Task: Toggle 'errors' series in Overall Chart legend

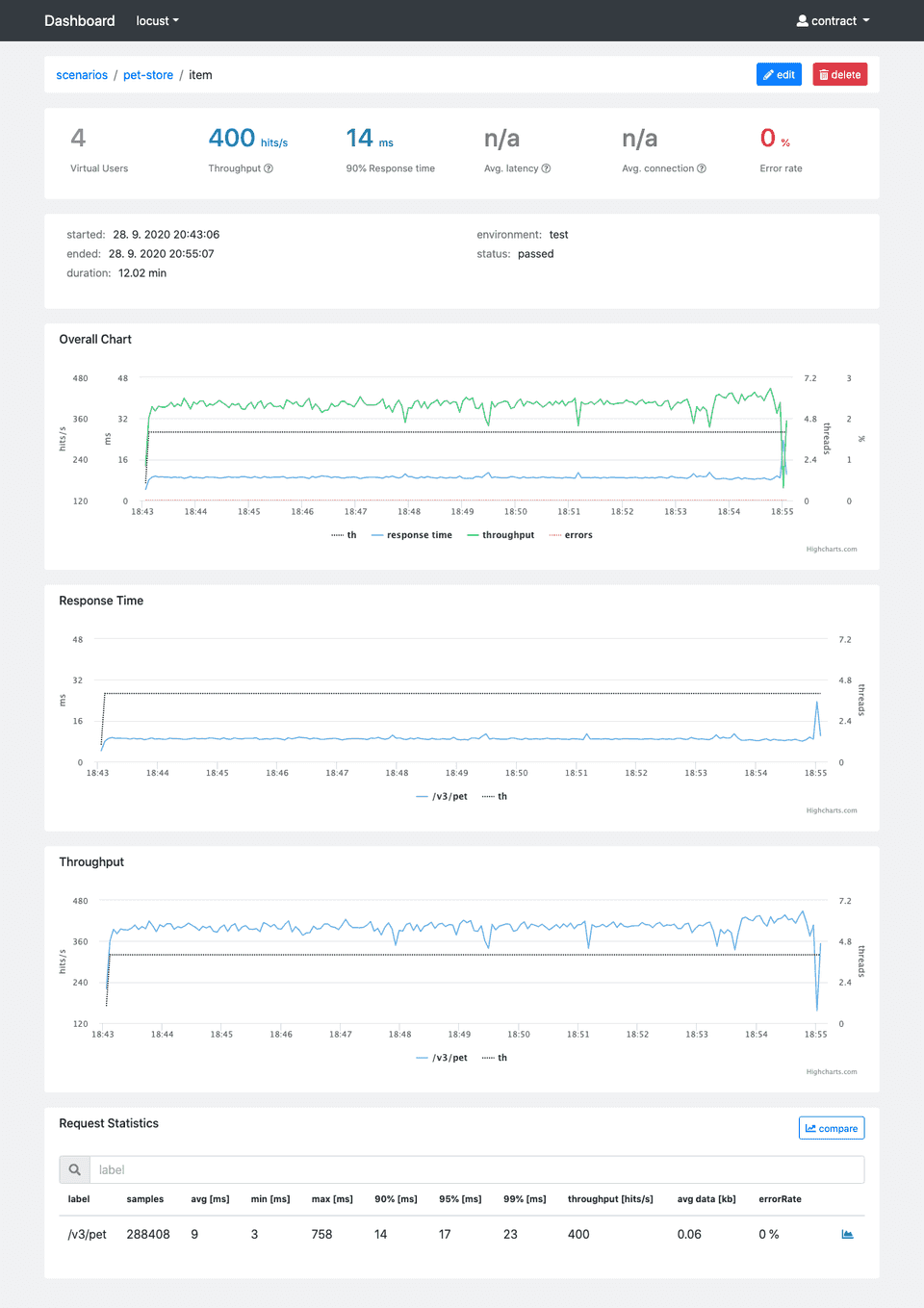Action: (571, 535)
